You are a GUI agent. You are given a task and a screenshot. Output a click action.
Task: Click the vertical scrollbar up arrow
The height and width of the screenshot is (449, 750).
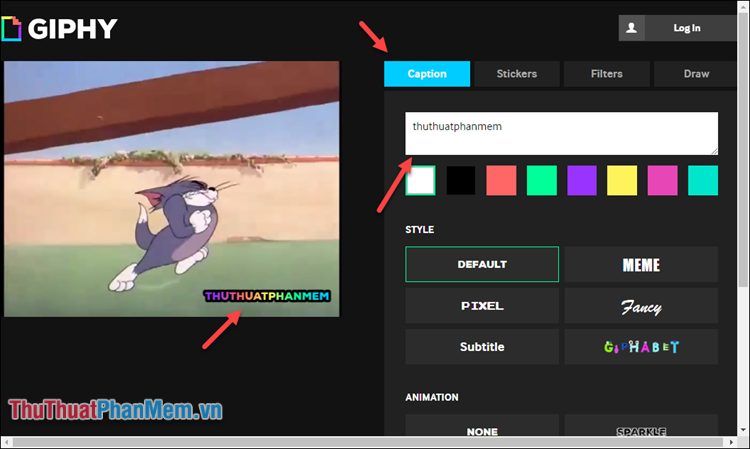pos(743,6)
